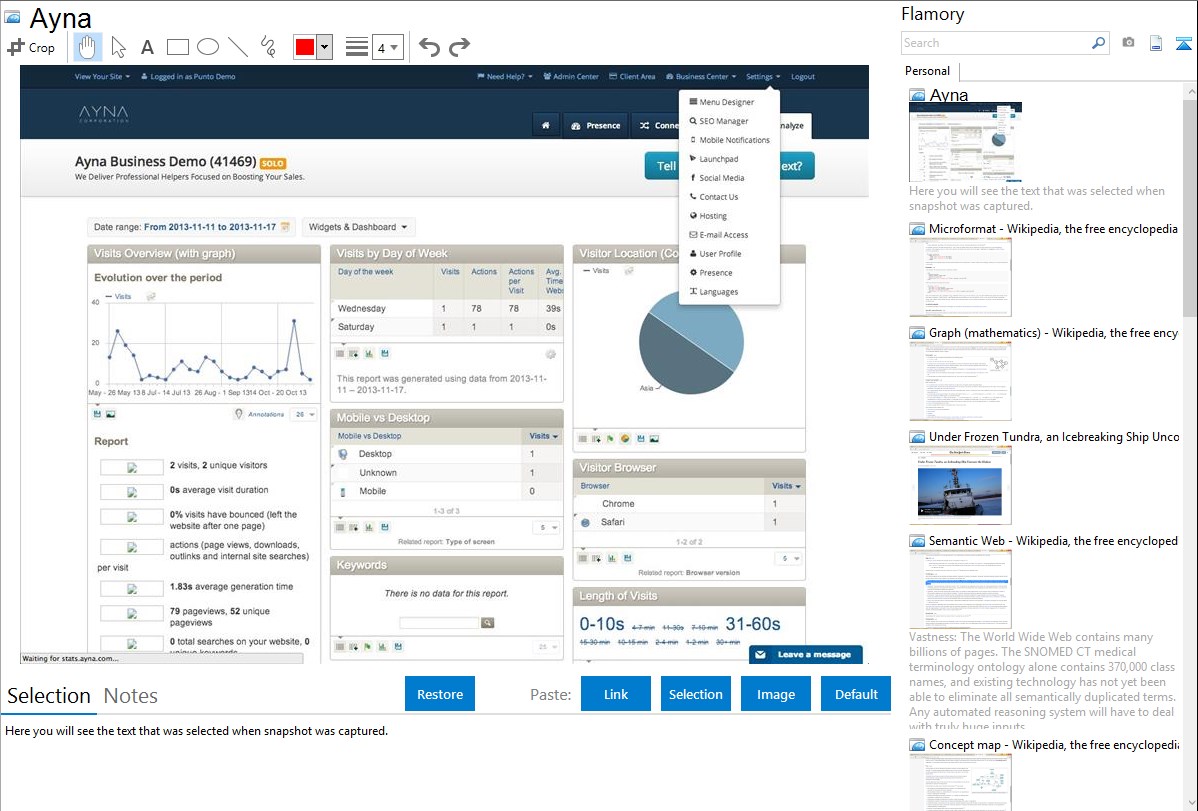Select the Crop tool
Image resolution: width=1198 pixels, height=811 pixels.
(x=31, y=47)
